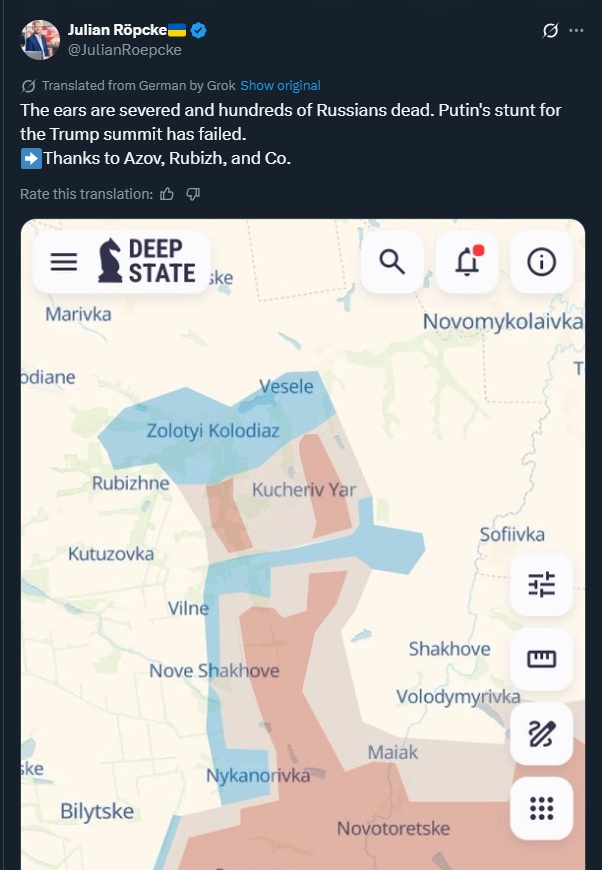Open map filter sliders settings

pyautogui.click(x=541, y=584)
